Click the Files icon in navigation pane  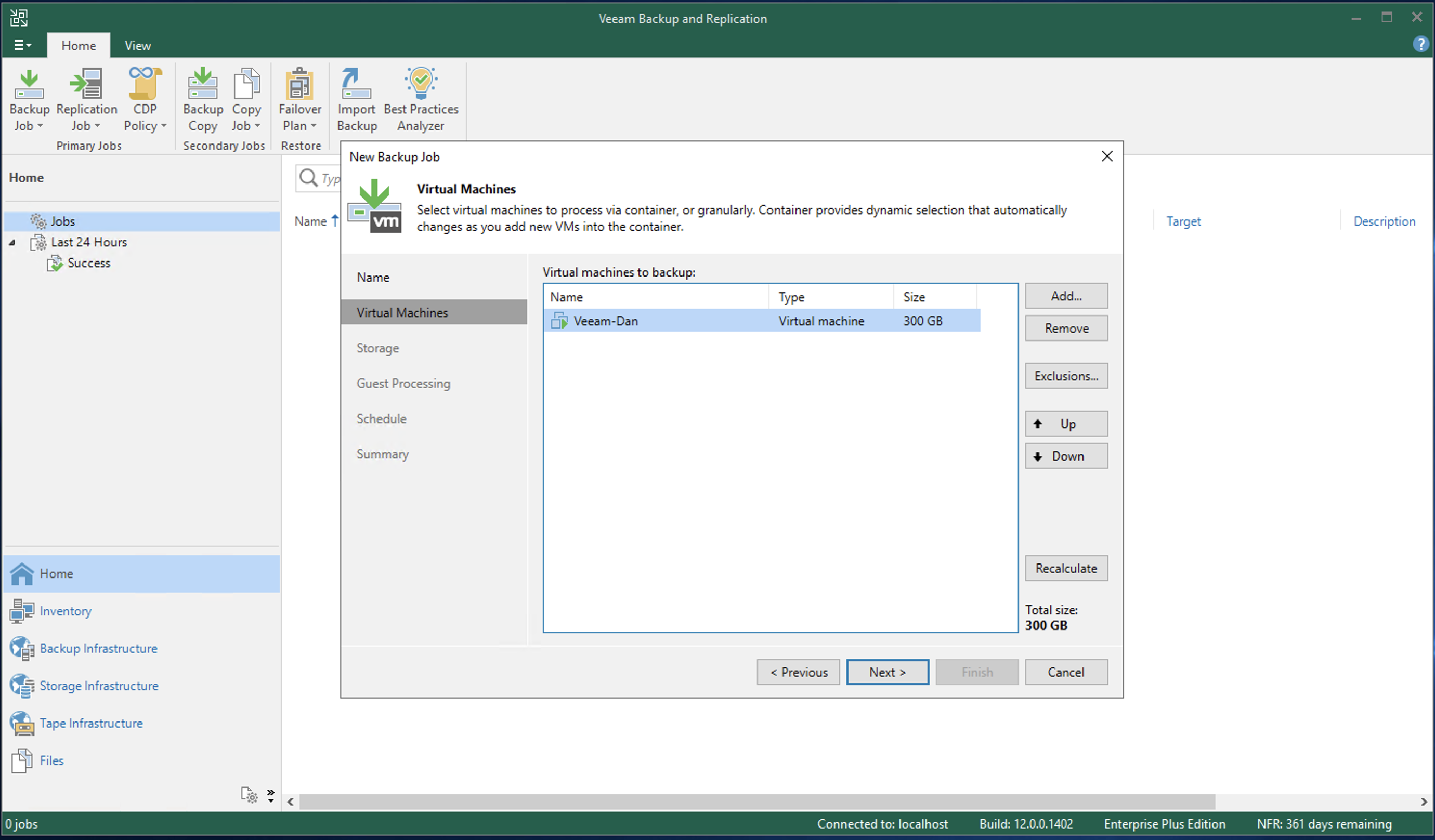pos(22,761)
